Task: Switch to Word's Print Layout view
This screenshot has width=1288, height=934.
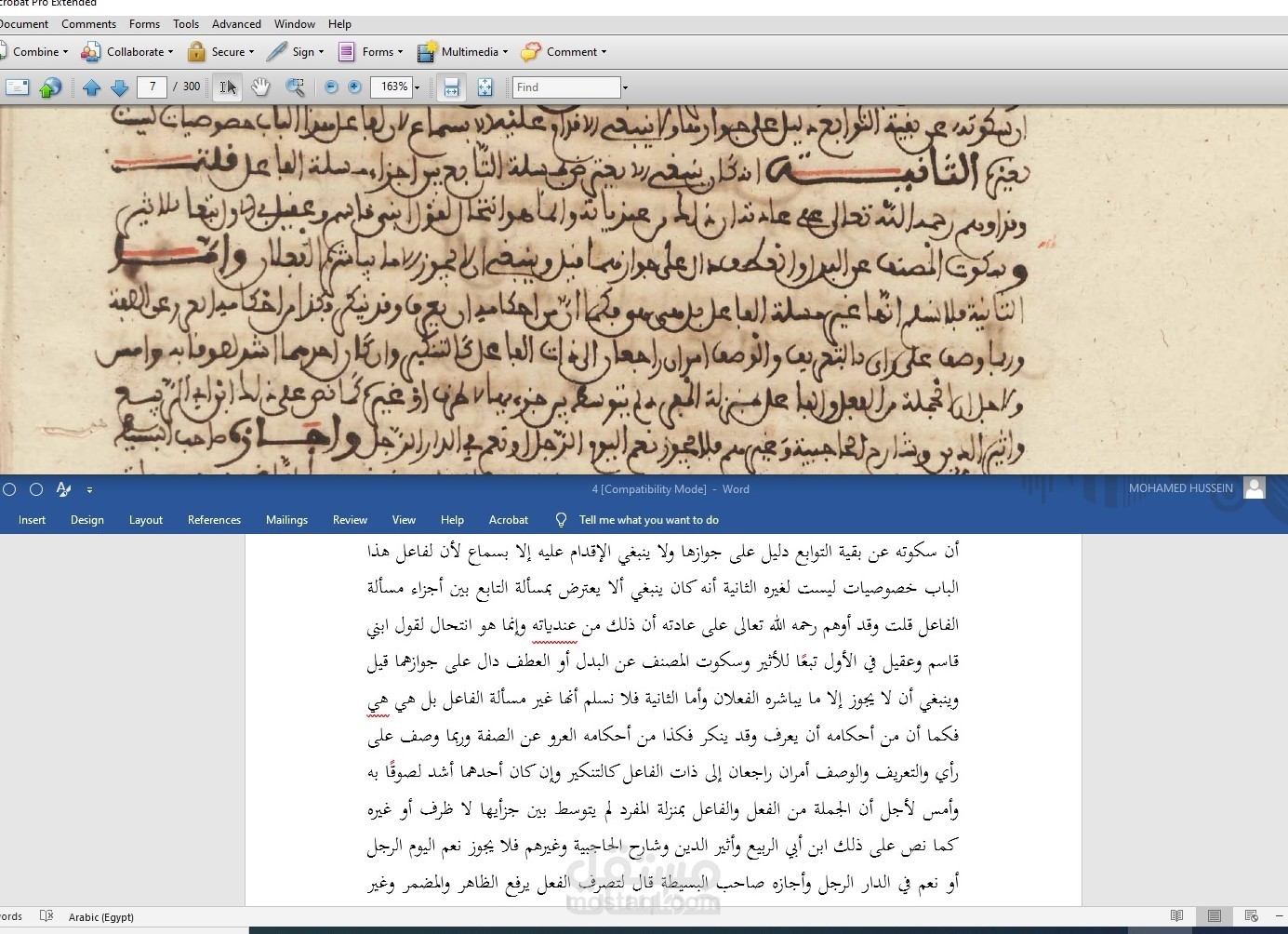Action: coord(1214,916)
